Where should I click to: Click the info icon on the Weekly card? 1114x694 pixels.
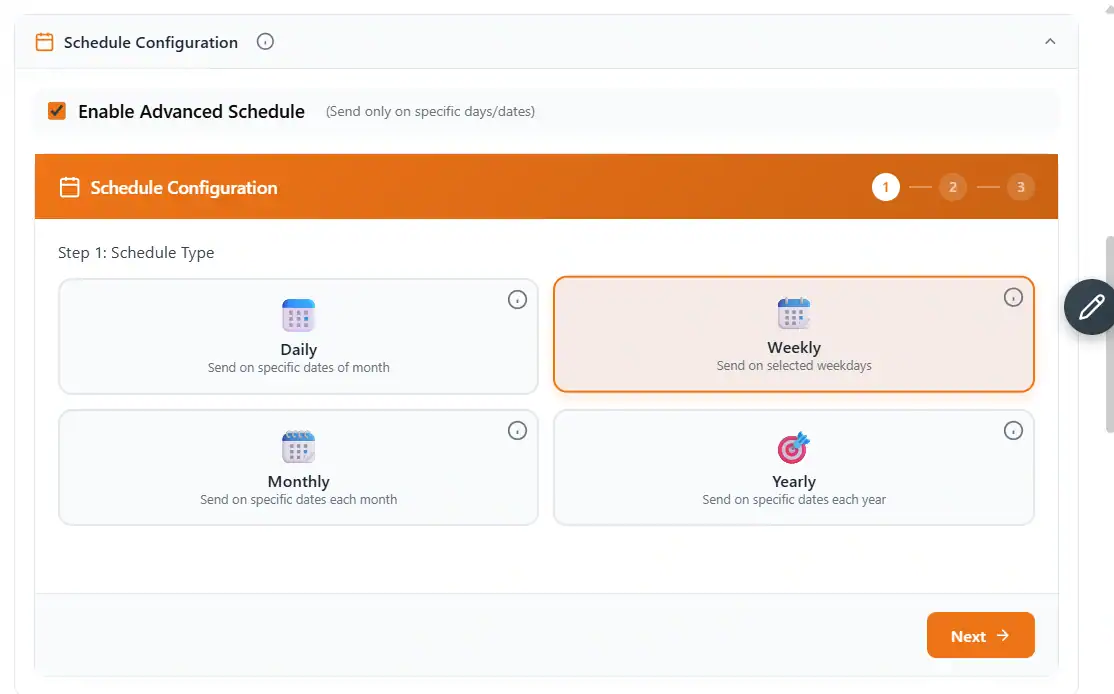1013,297
